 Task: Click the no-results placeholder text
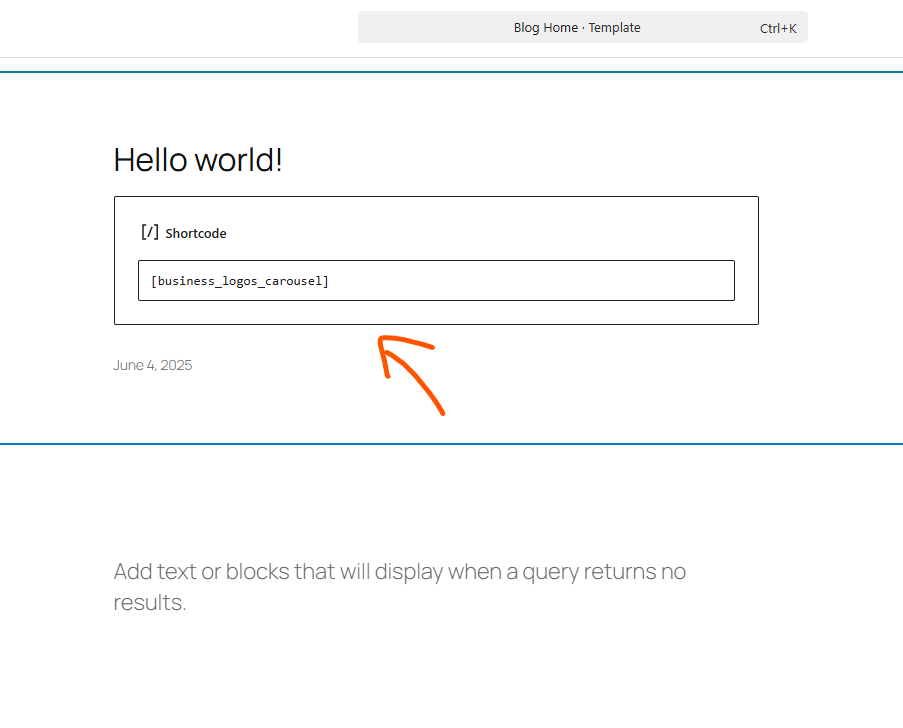[400, 587]
